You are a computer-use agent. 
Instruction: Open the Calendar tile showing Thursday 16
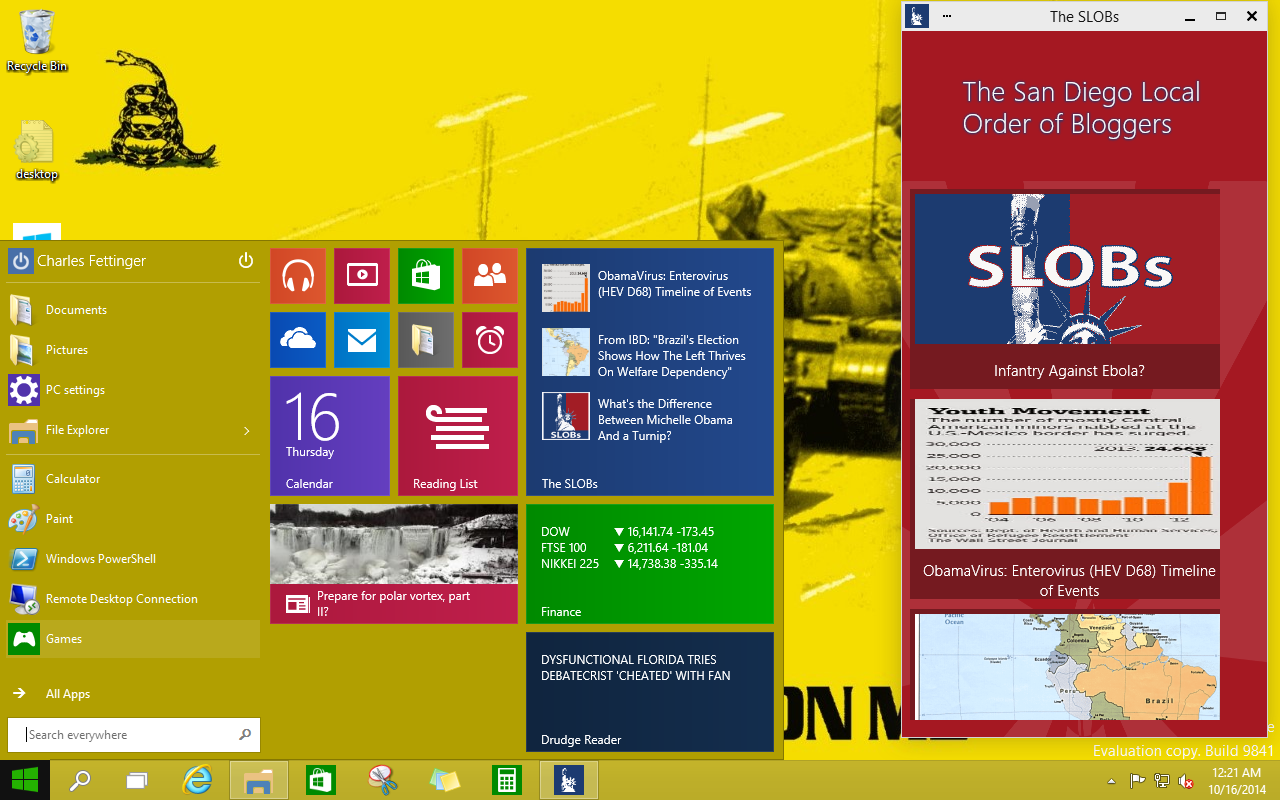pos(330,436)
